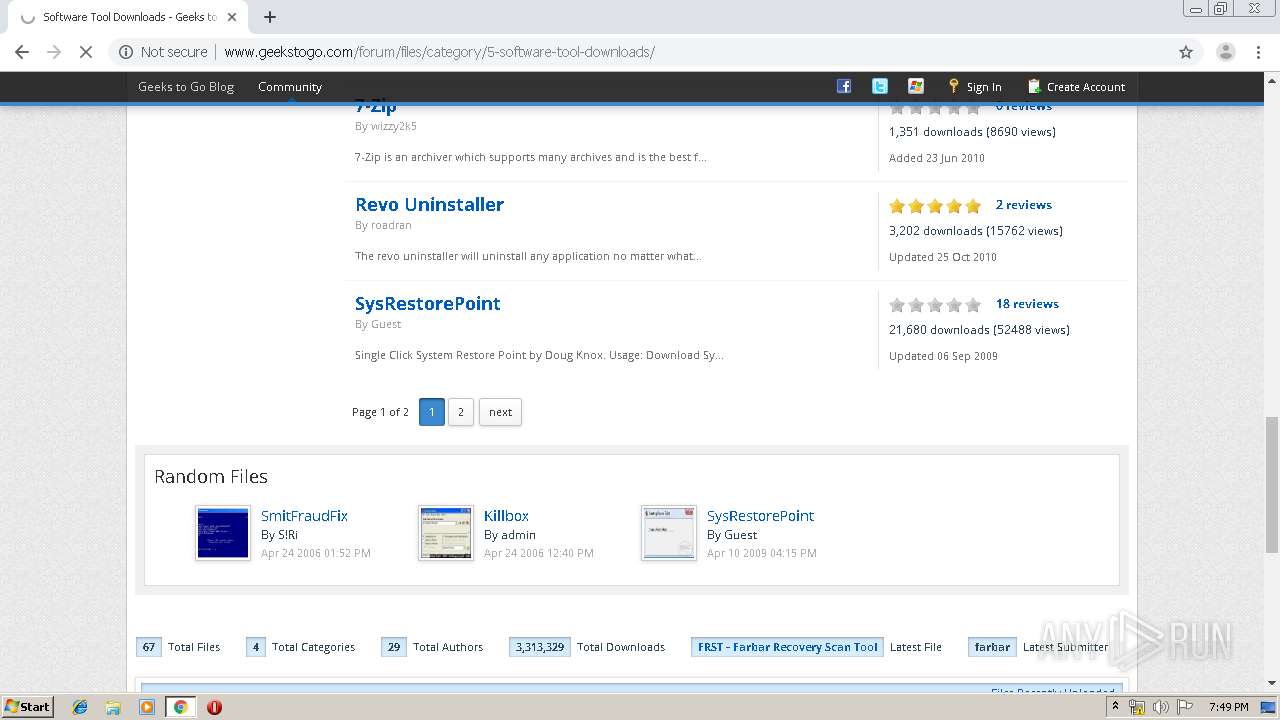The width and height of the screenshot is (1280, 720).
Task: Show hidden system tray icons
Action: (x=1115, y=707)
